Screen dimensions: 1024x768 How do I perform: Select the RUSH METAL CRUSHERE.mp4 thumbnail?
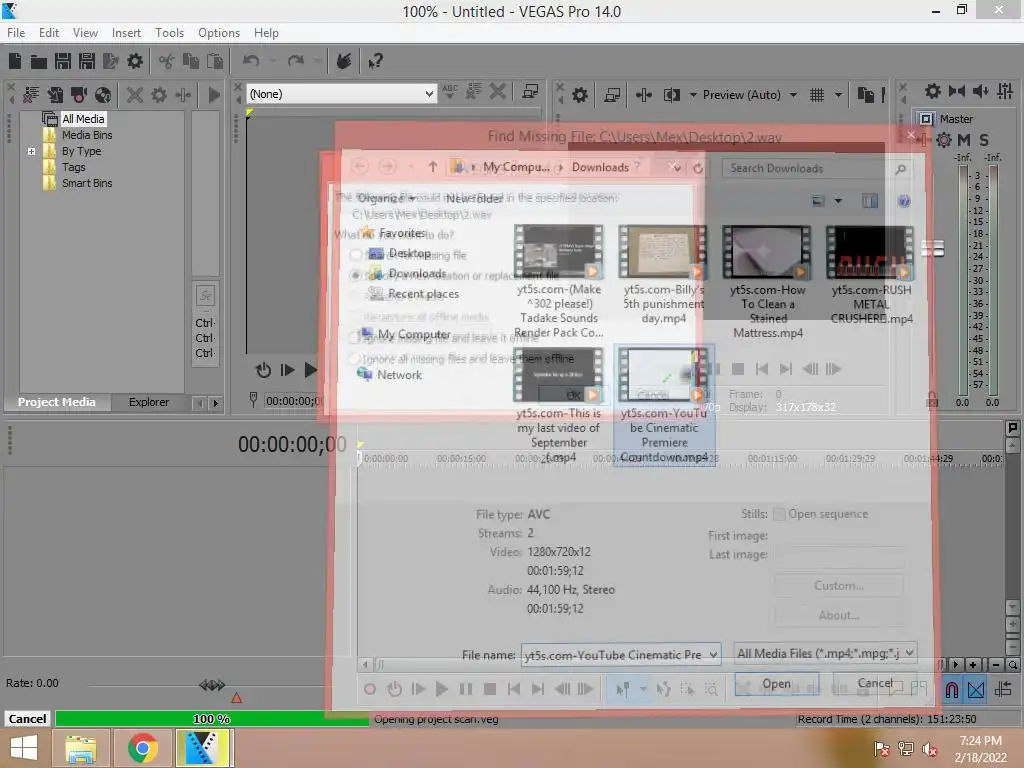click(871, 253)
